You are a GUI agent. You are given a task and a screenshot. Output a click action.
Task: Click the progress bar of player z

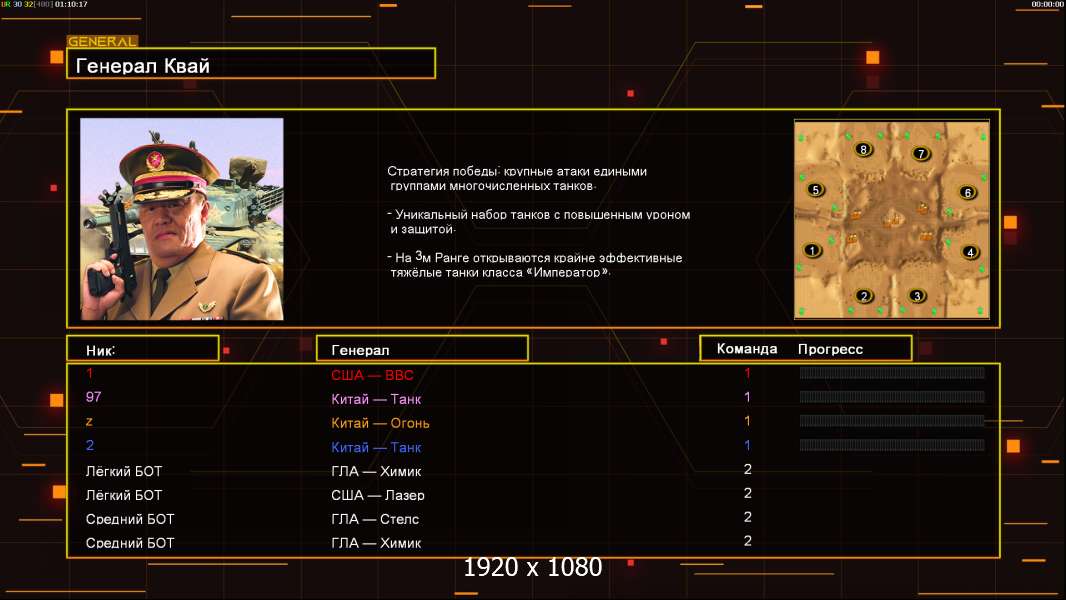(891, 421)
